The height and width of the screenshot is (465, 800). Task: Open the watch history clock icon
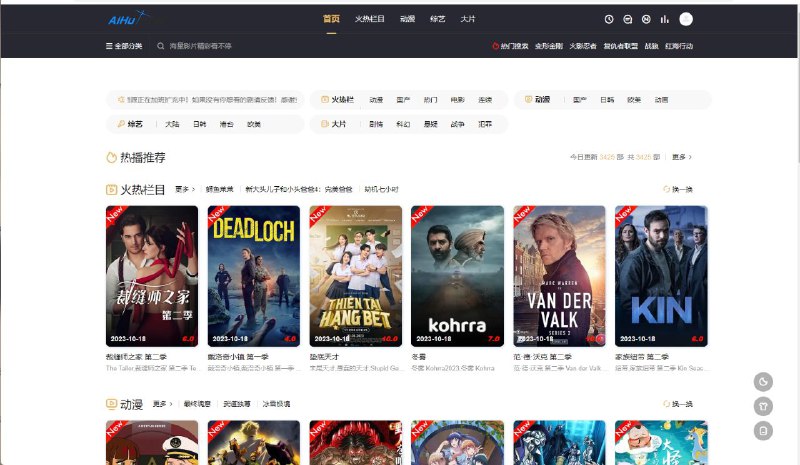pos(609,19)
